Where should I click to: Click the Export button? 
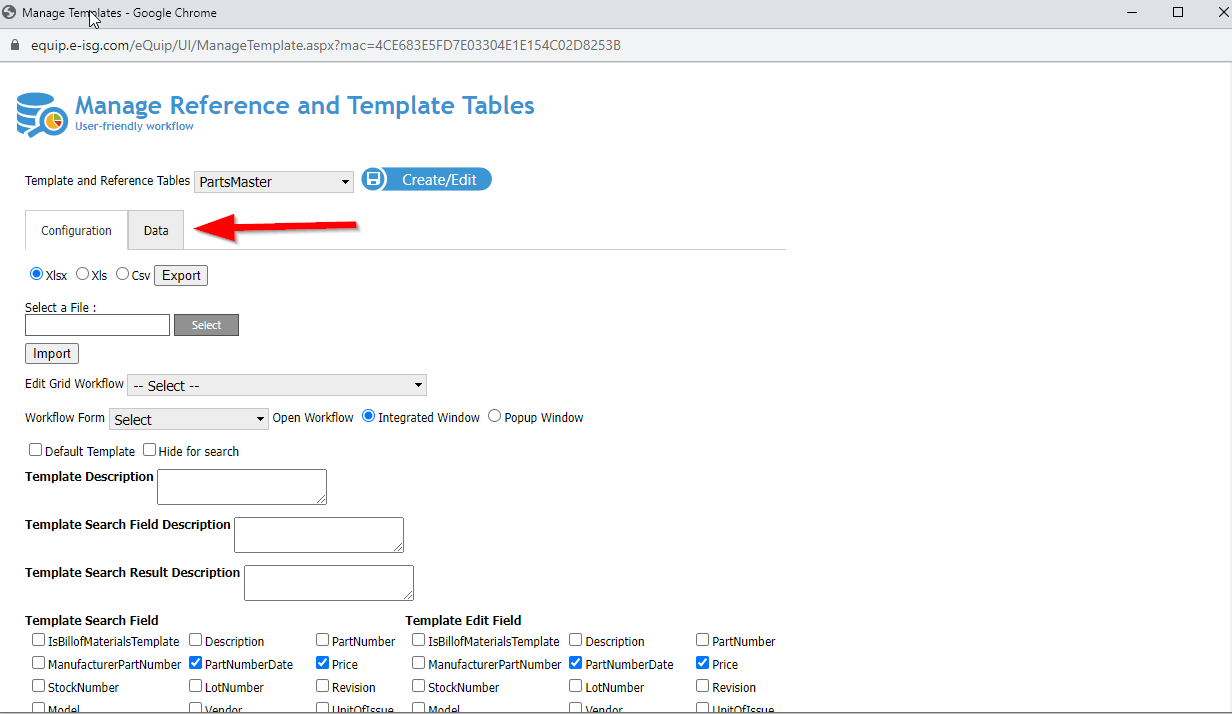(180, 274)
